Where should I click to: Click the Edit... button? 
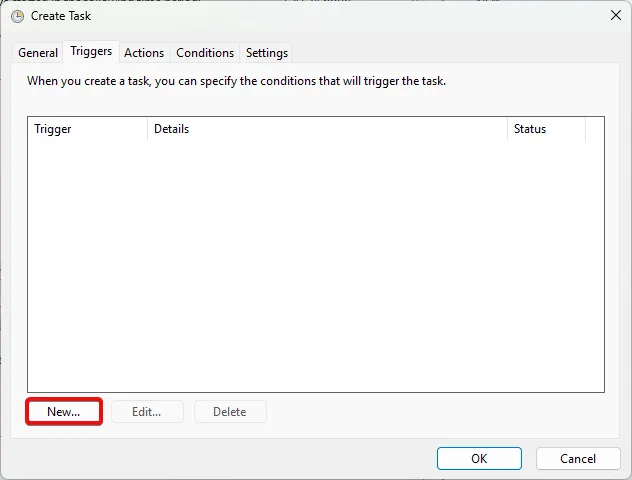pyautogui.click(x=147, y=411)
